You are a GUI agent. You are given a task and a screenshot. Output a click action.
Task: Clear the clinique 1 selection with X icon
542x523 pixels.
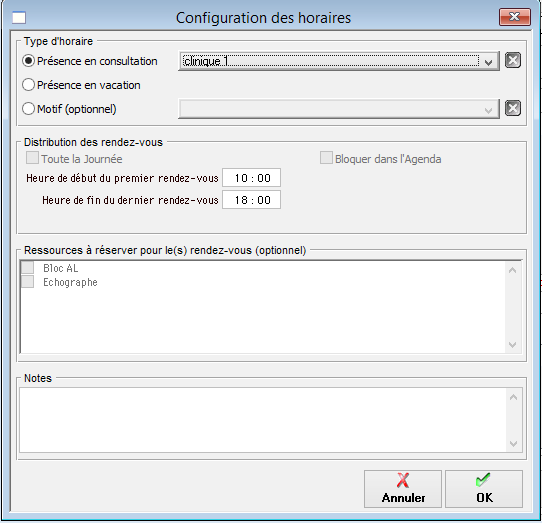513,60
